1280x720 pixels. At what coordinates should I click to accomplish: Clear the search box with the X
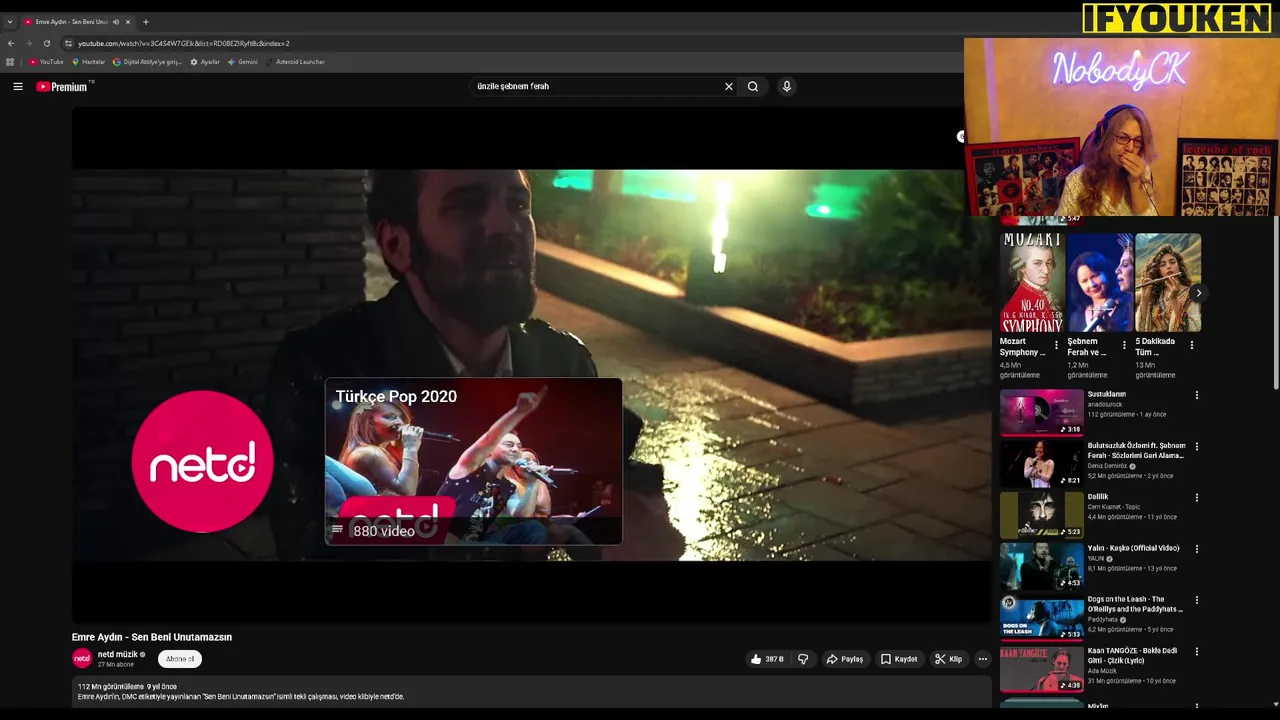(x=729, y=86)
